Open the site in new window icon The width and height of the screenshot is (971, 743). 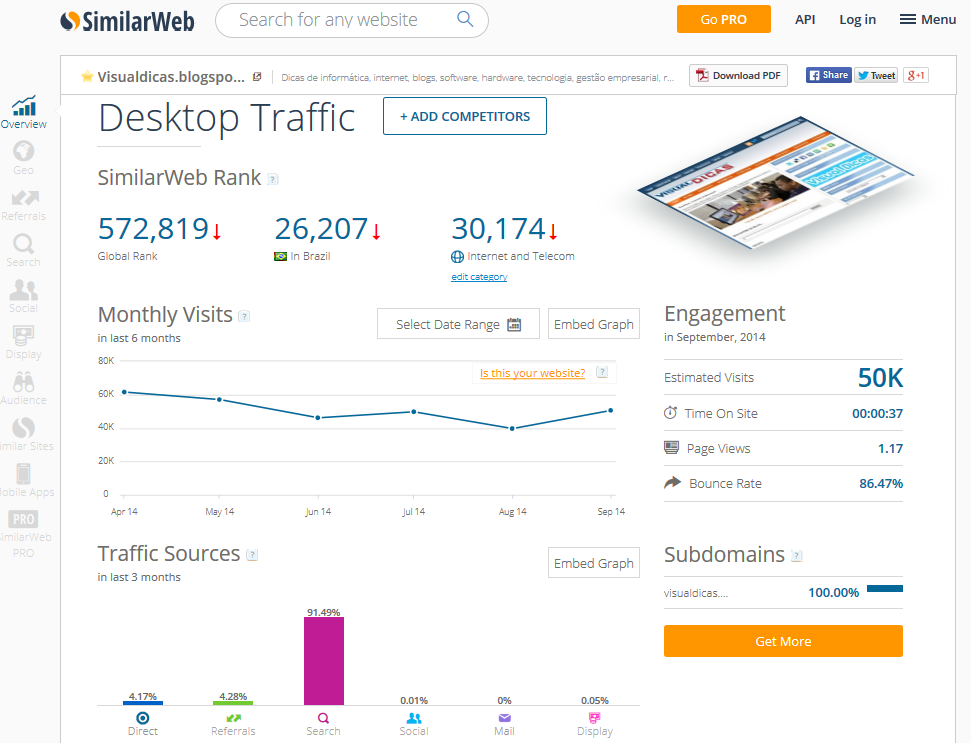click(257, 77)
